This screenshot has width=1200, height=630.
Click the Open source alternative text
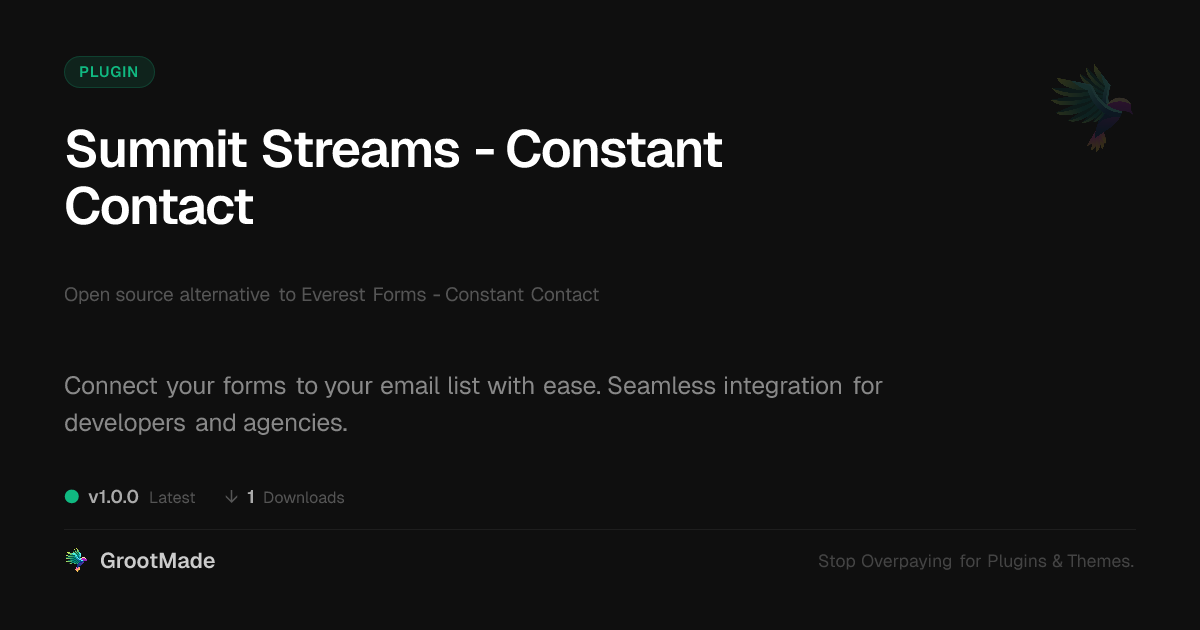(167, 294)
